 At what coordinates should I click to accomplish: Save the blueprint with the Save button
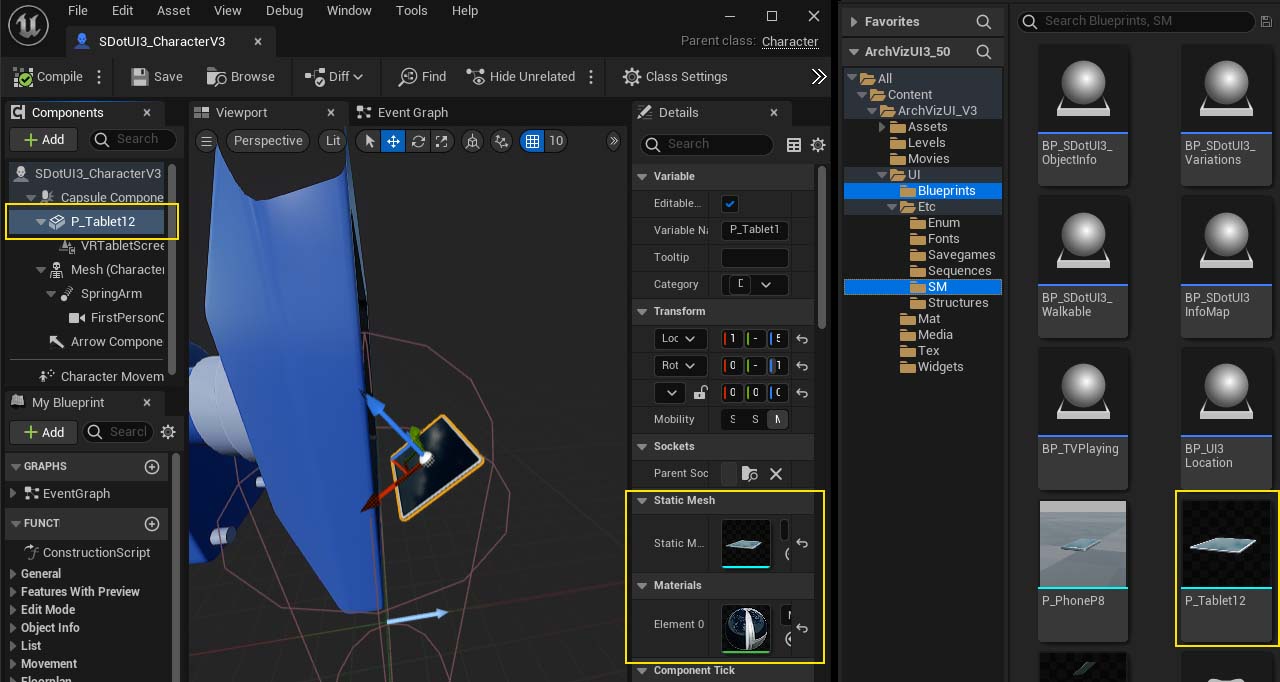(158, 77)
